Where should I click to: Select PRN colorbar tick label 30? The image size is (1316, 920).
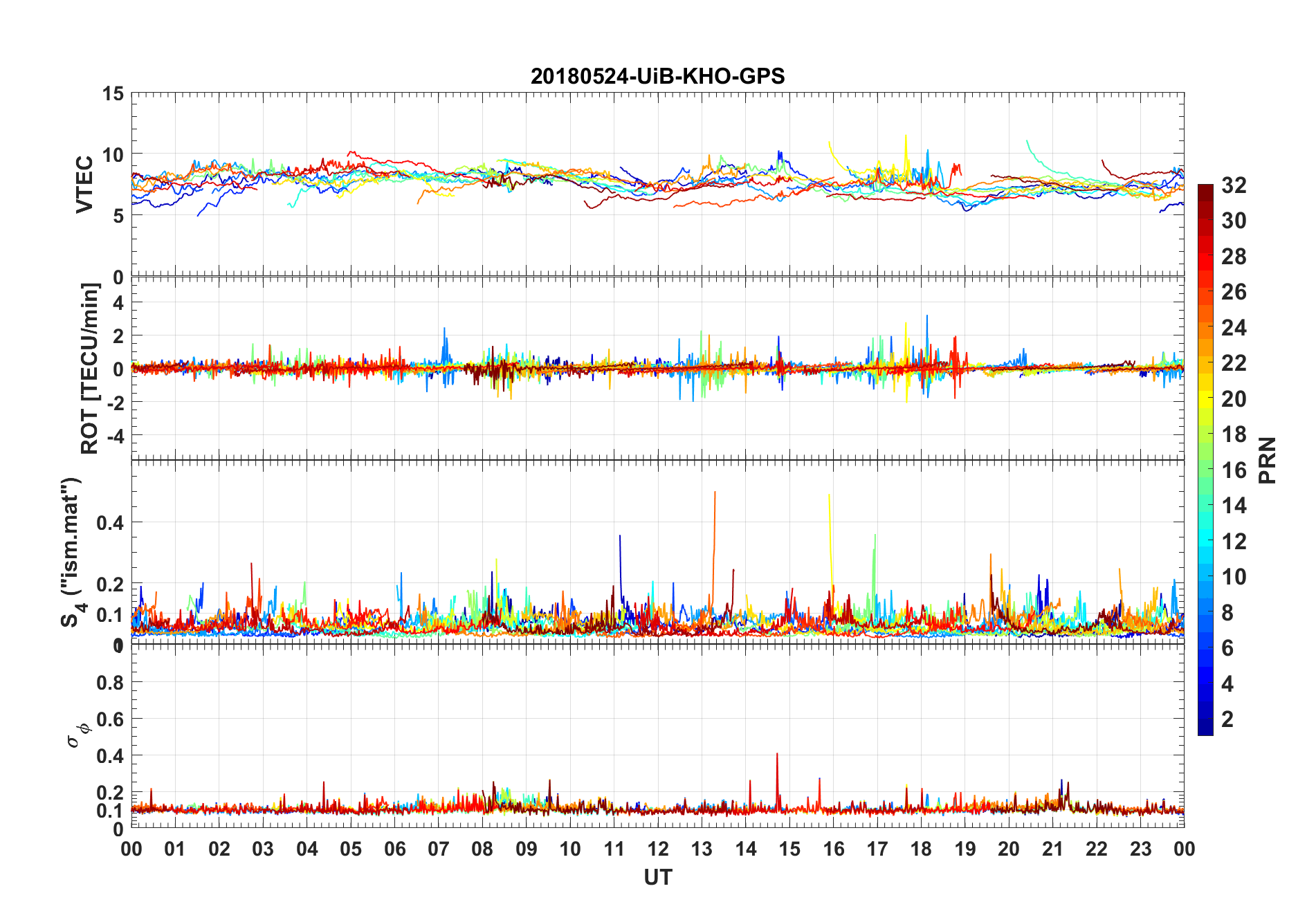pos(1234,221)
